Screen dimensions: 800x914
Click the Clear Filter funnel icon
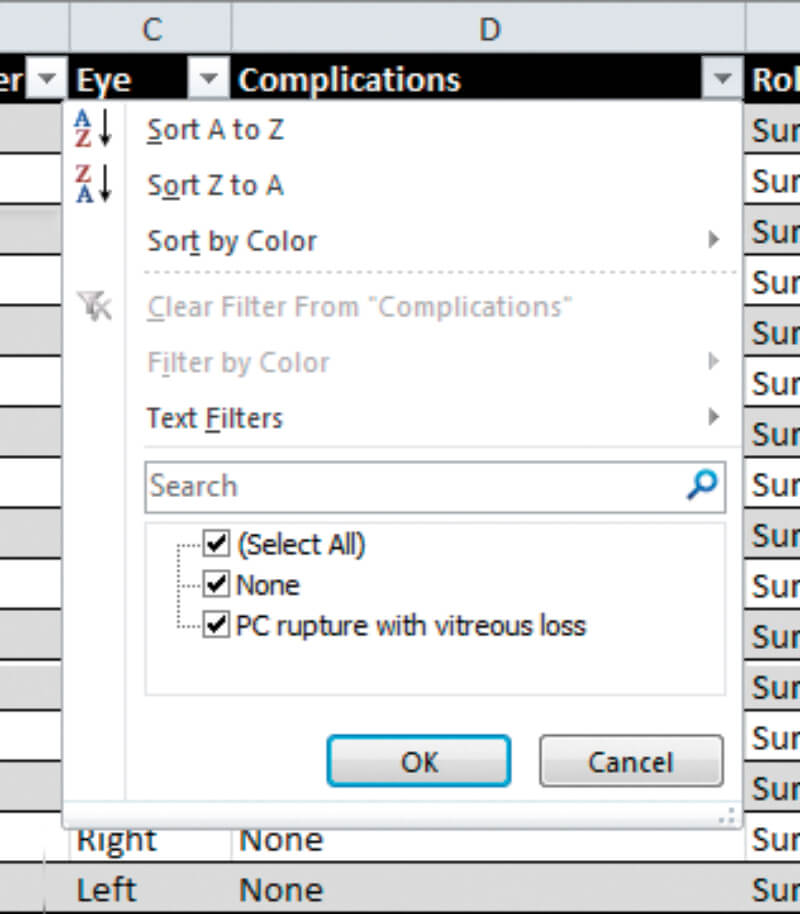[x=94, y=306]
